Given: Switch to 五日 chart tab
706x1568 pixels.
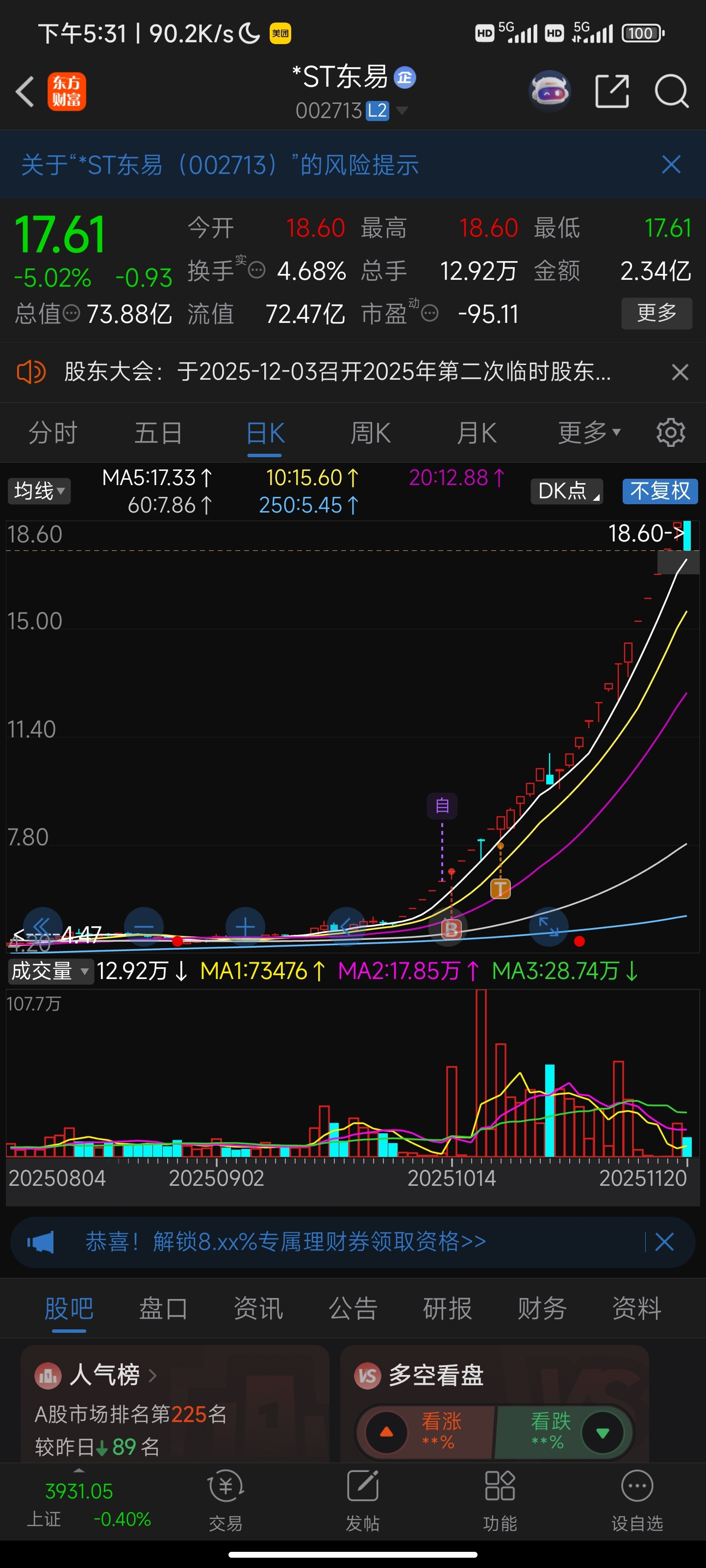Looking at the screenshot, I should click(x=158, y=433).
